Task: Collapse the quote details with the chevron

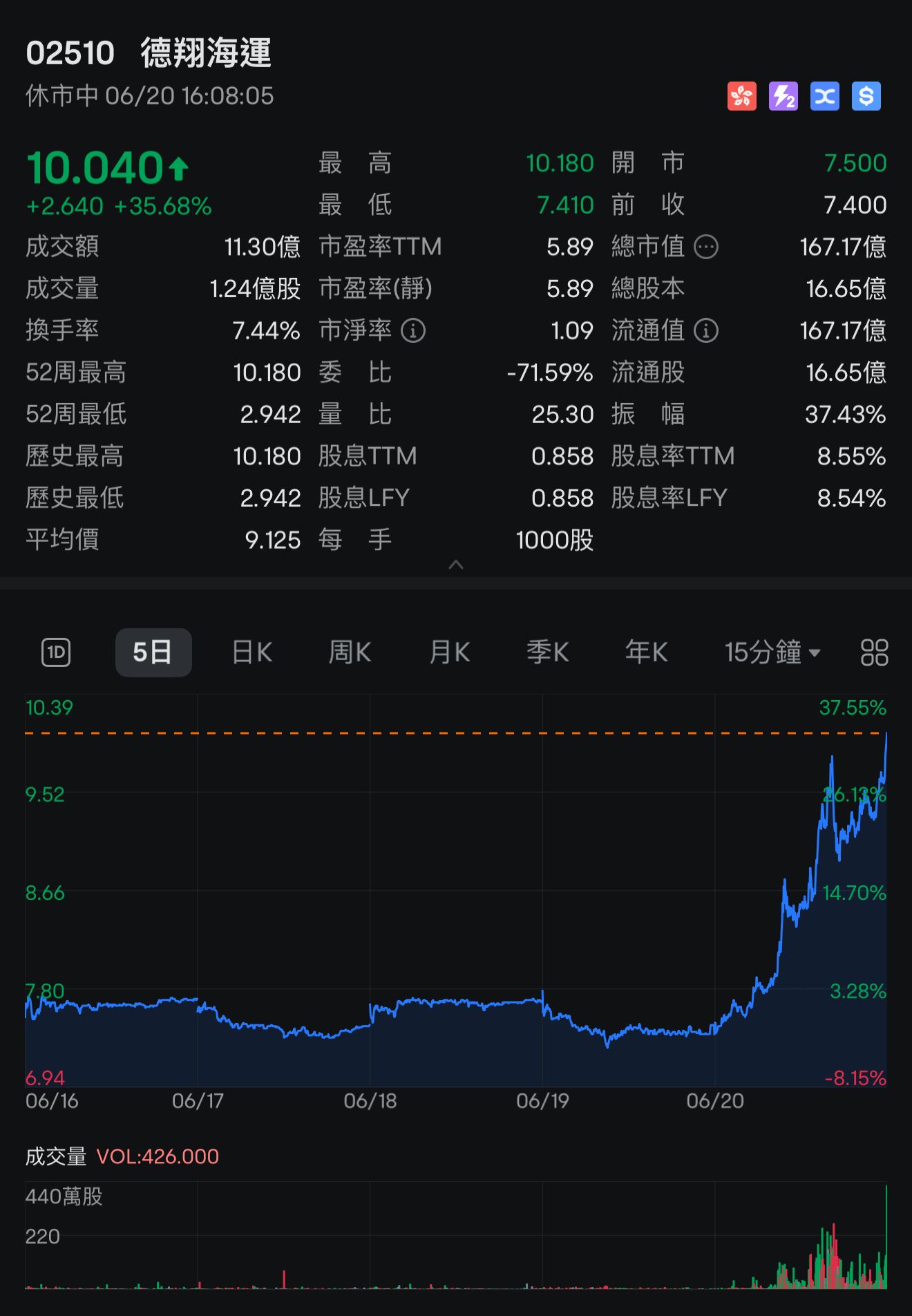Action: (456, 565)
